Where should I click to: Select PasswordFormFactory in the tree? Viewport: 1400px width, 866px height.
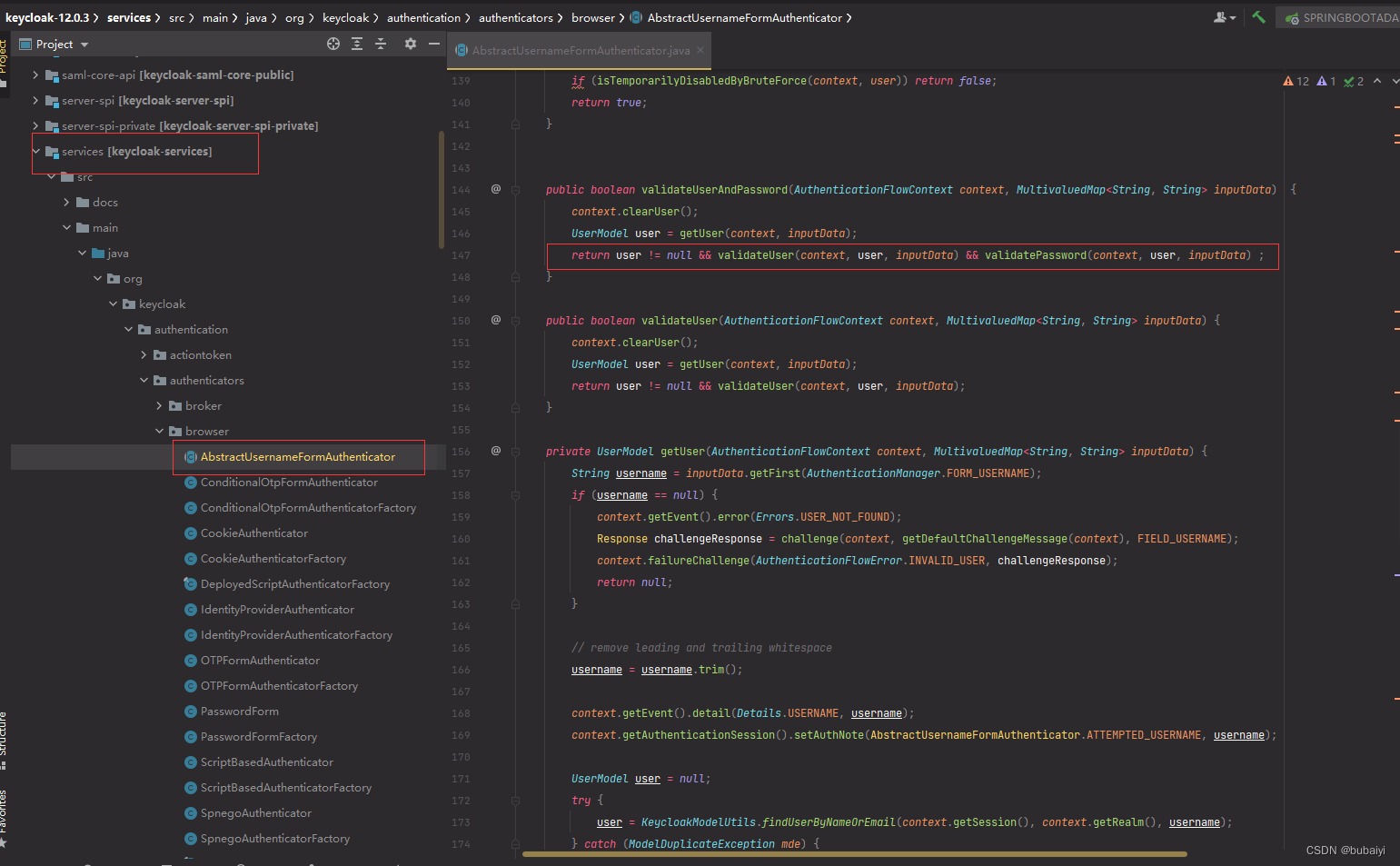coord(259,737)
